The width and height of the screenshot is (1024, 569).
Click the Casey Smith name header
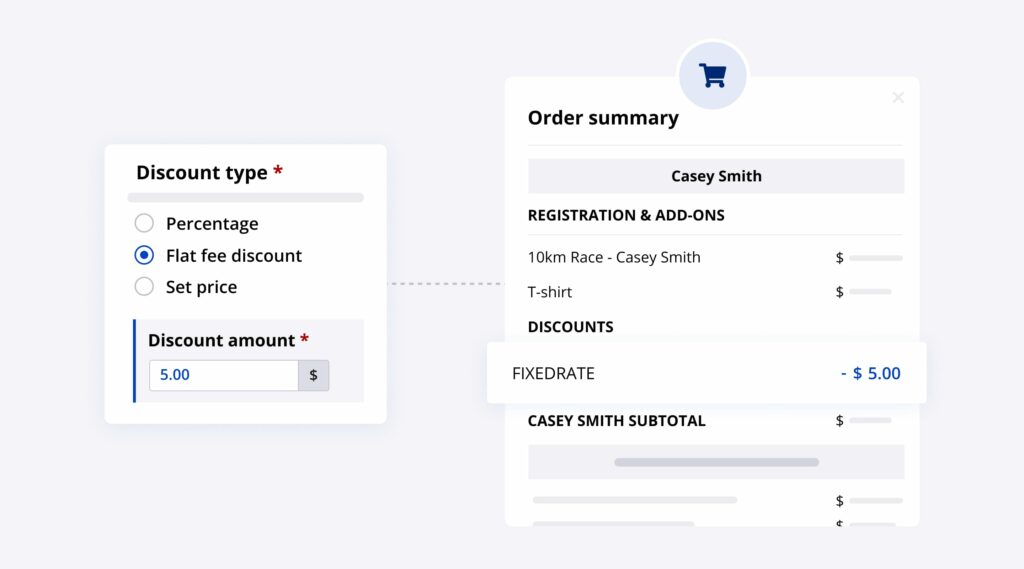(x=716, y=176)
